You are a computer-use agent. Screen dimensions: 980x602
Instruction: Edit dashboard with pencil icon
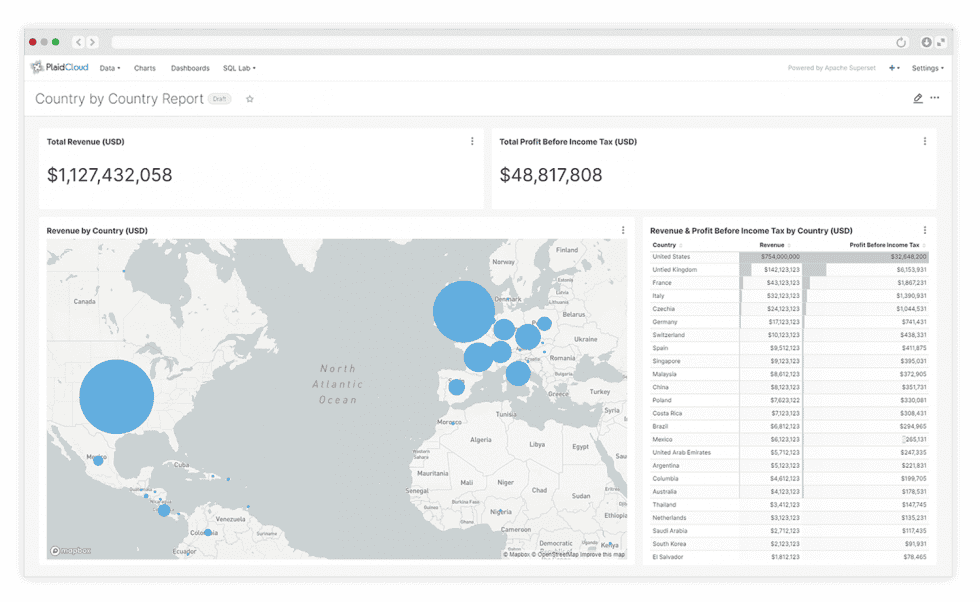point(918,98)
